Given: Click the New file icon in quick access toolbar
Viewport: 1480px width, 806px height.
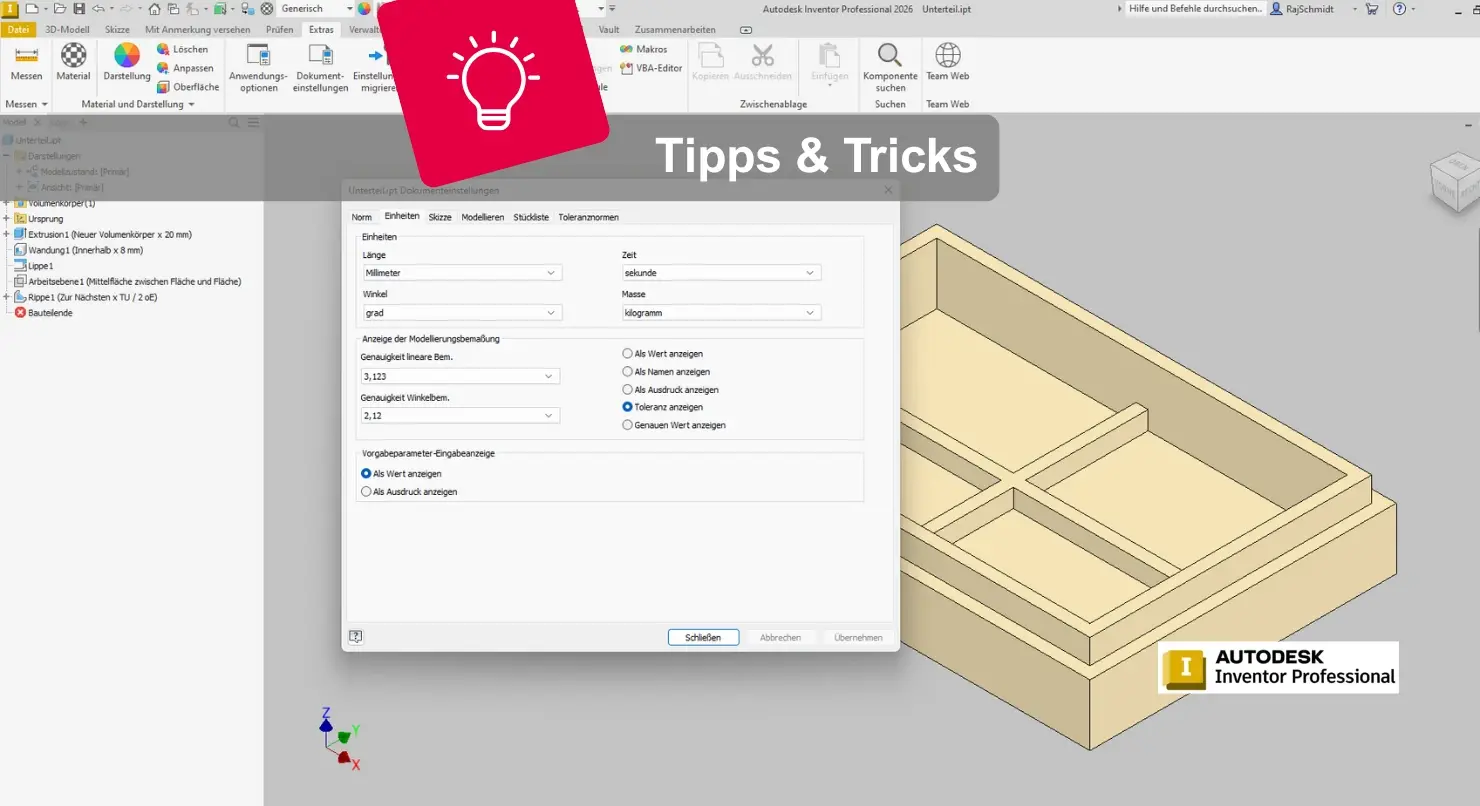Looking at the screenshot, I should pos(32,9).
